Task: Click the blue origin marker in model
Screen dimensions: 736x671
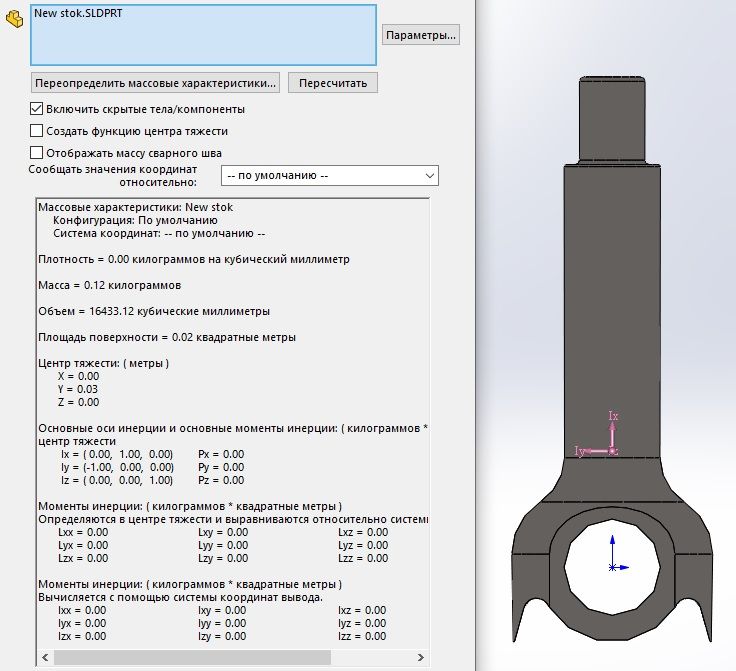Action: pyautogui.click(x=611, y=565)
